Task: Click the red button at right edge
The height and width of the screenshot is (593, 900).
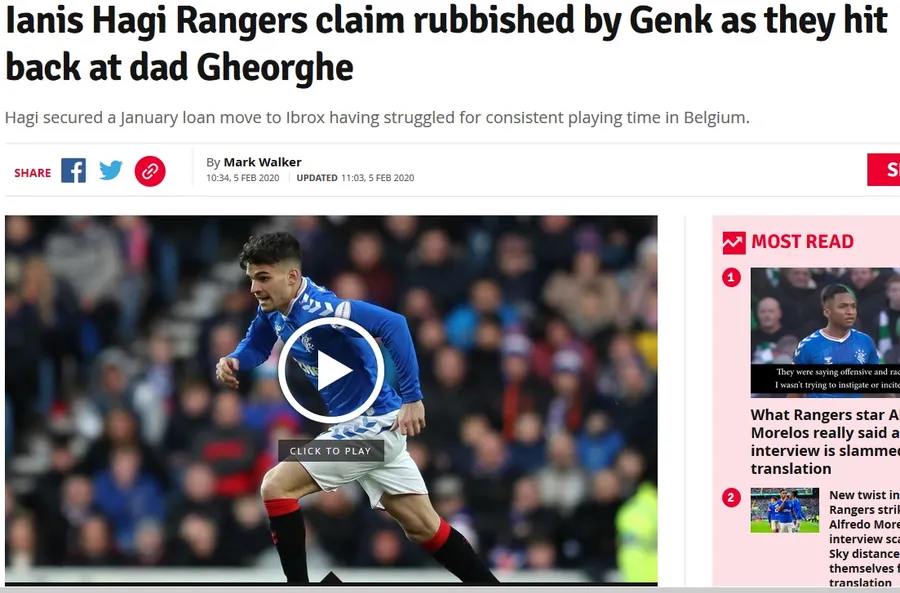Action: [883, 170]
